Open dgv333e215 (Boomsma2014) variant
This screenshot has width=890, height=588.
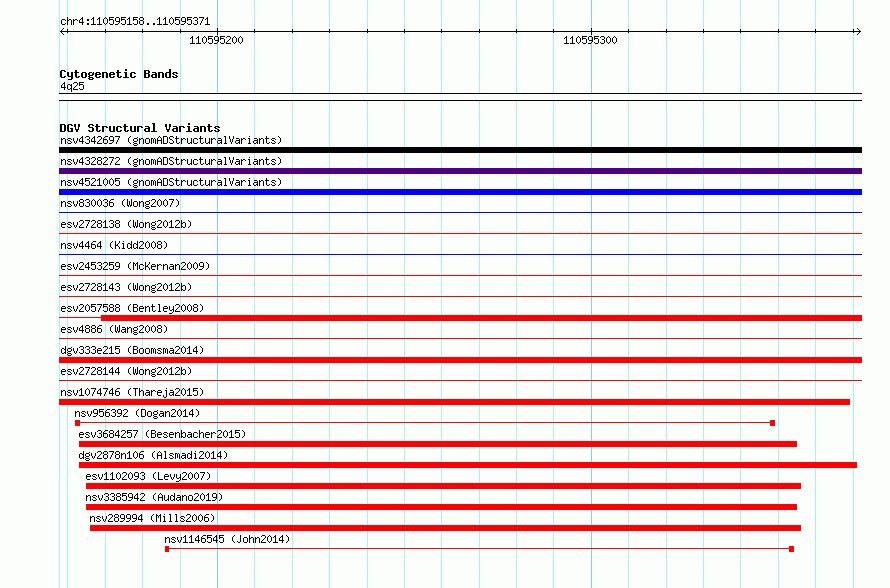(132, 350)
